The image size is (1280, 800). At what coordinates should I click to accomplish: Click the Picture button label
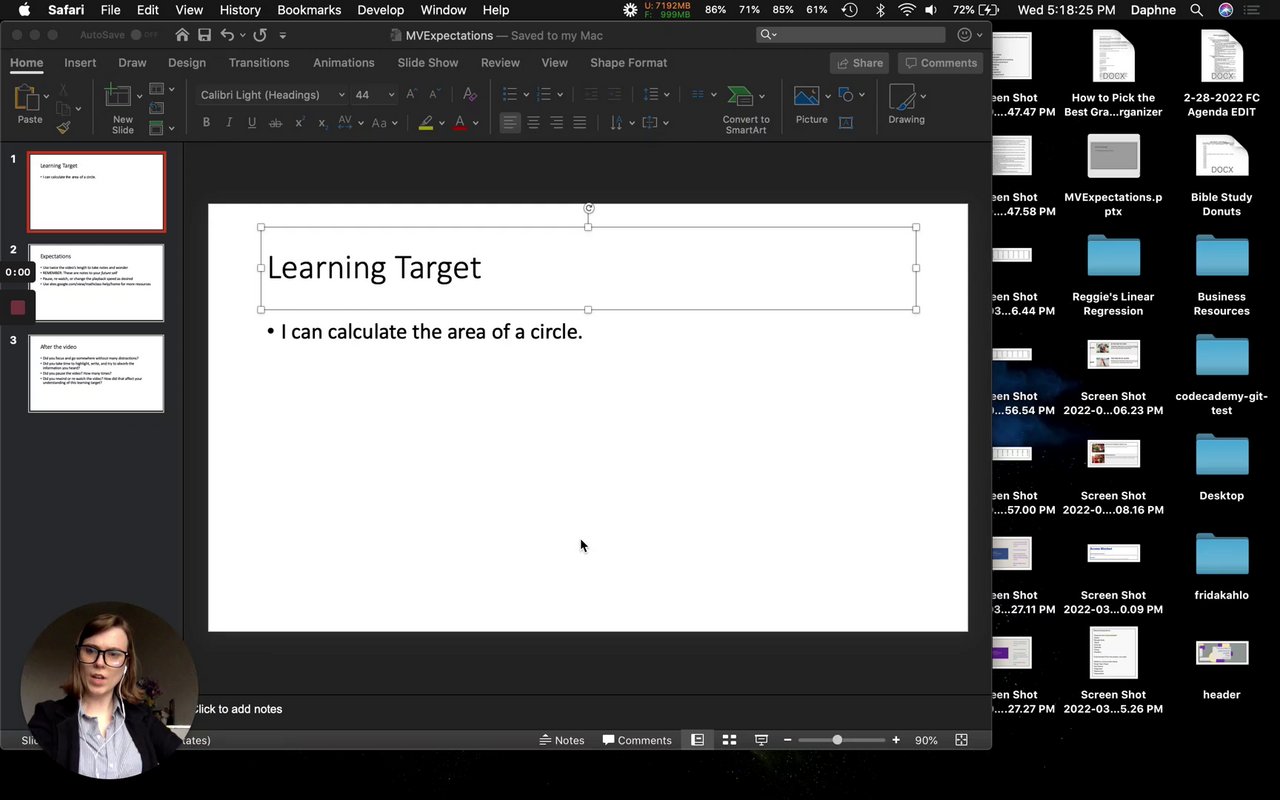[812, 120]
